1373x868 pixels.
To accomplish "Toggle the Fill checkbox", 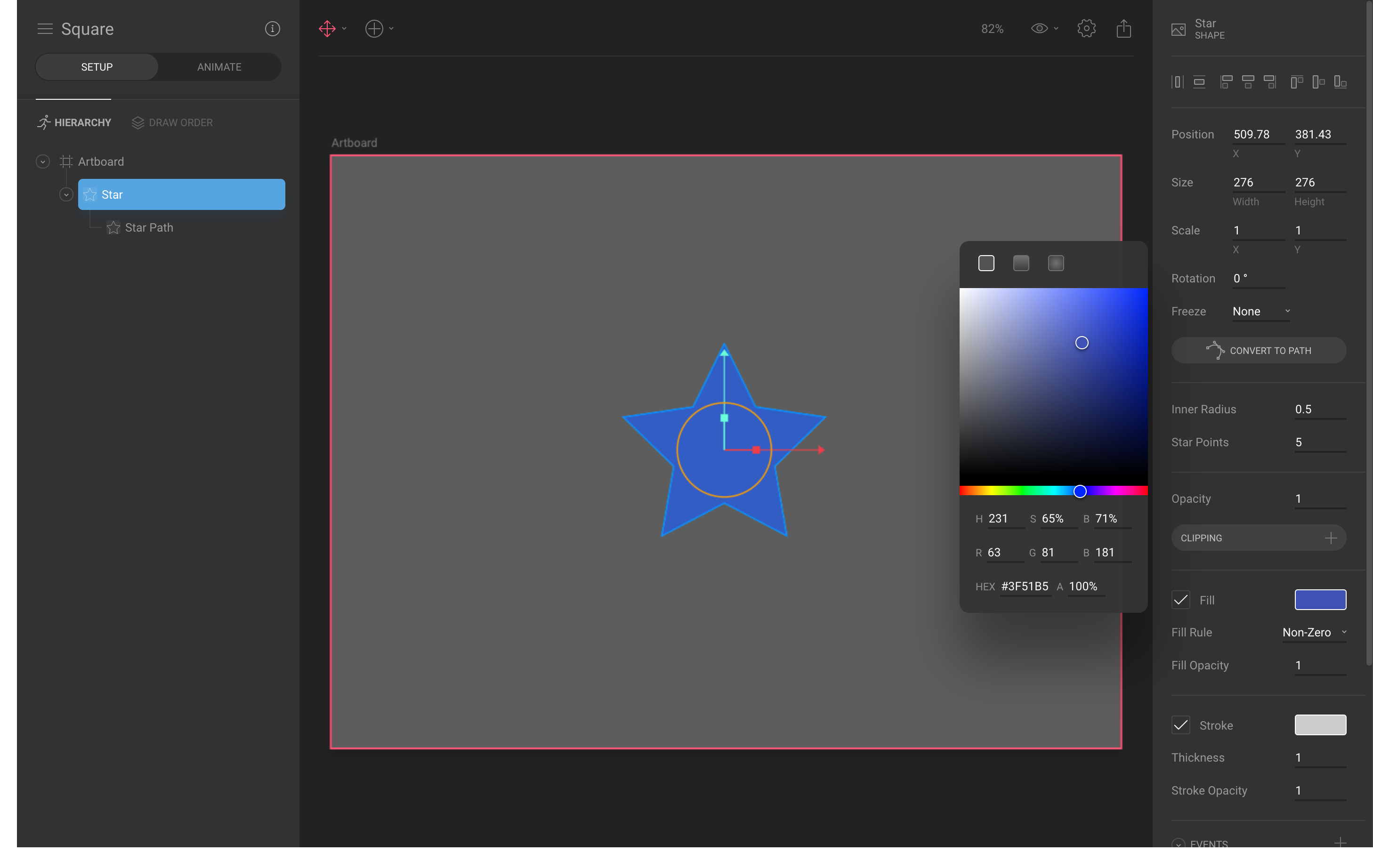I will click(1180, 600).
